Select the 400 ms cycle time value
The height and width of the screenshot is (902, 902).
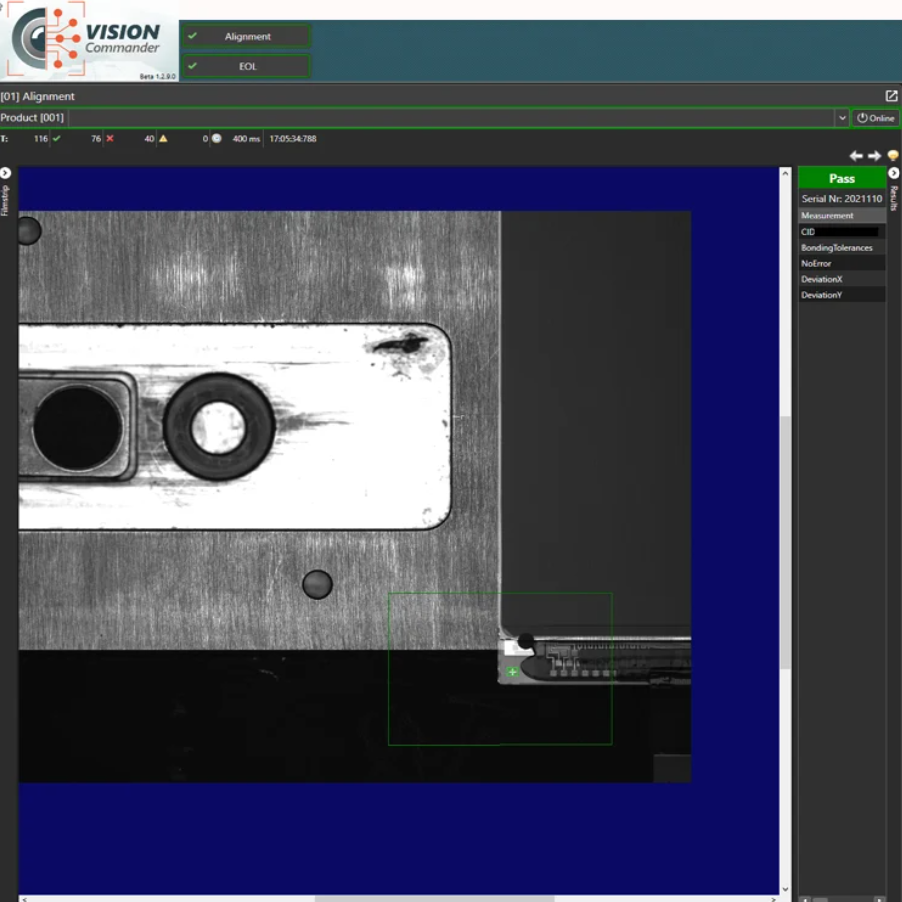246,139
